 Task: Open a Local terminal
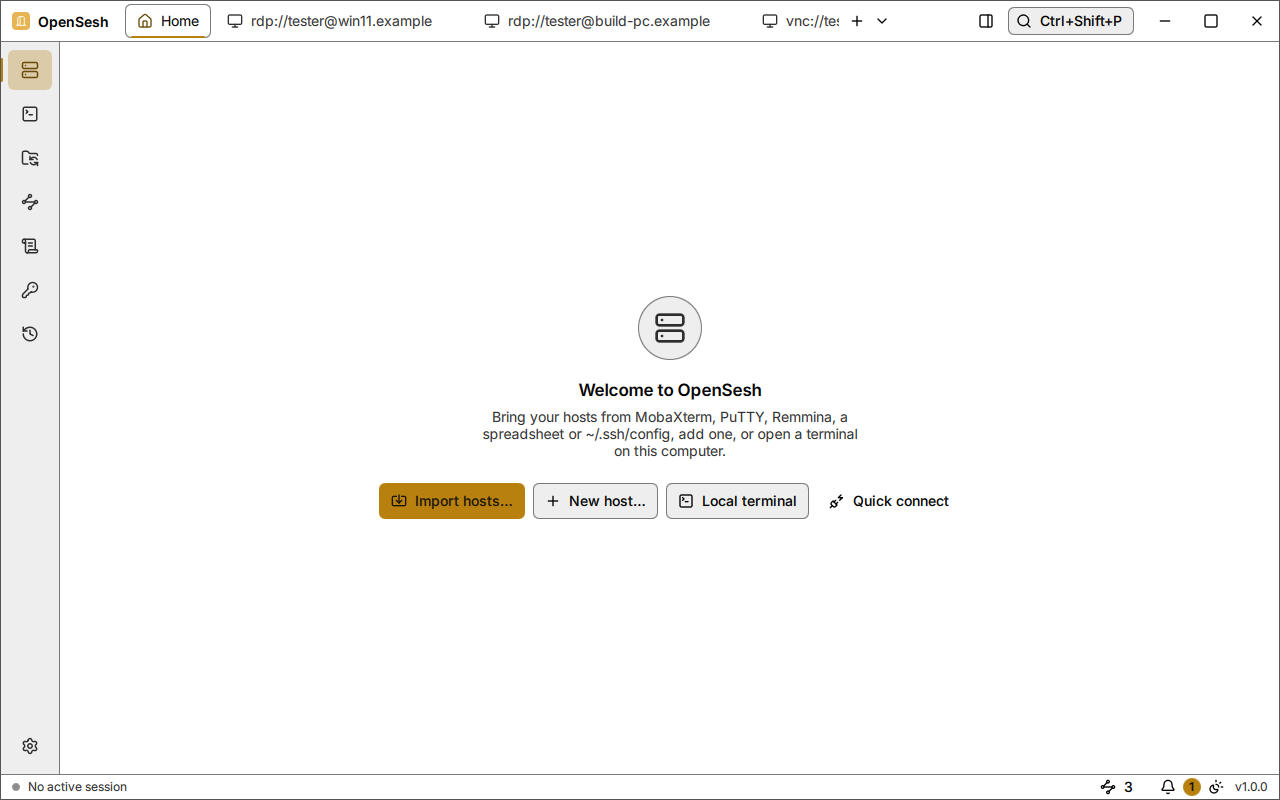(x=737, y=501)
